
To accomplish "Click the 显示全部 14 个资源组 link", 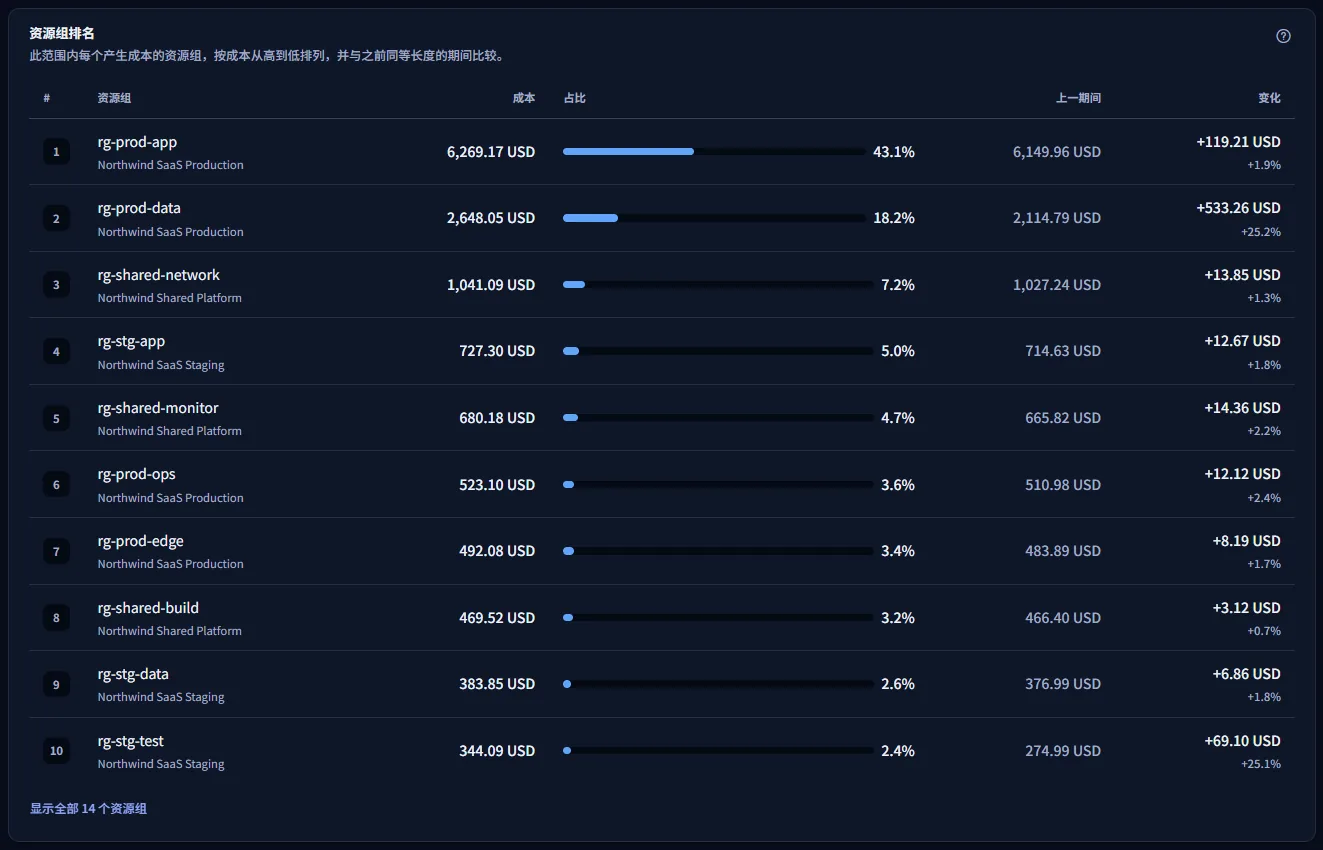I will pos(88,808).
